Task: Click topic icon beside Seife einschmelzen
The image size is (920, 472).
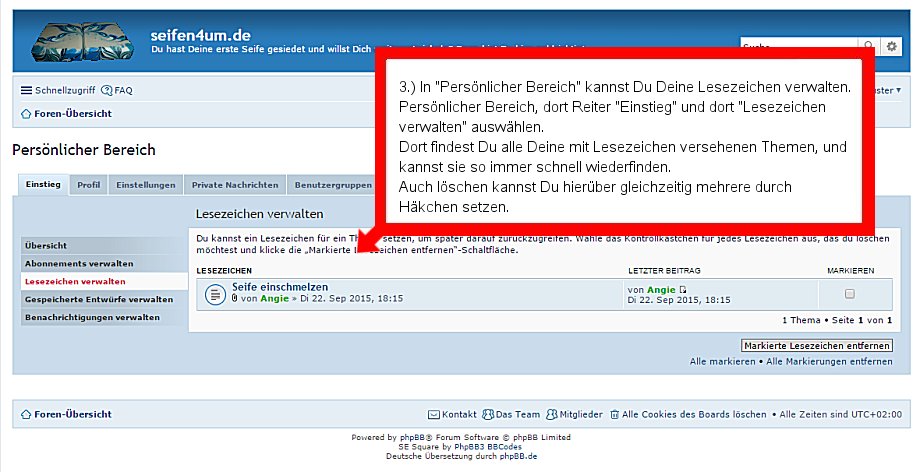Action: pyautogui.click(x=215, y=294)
